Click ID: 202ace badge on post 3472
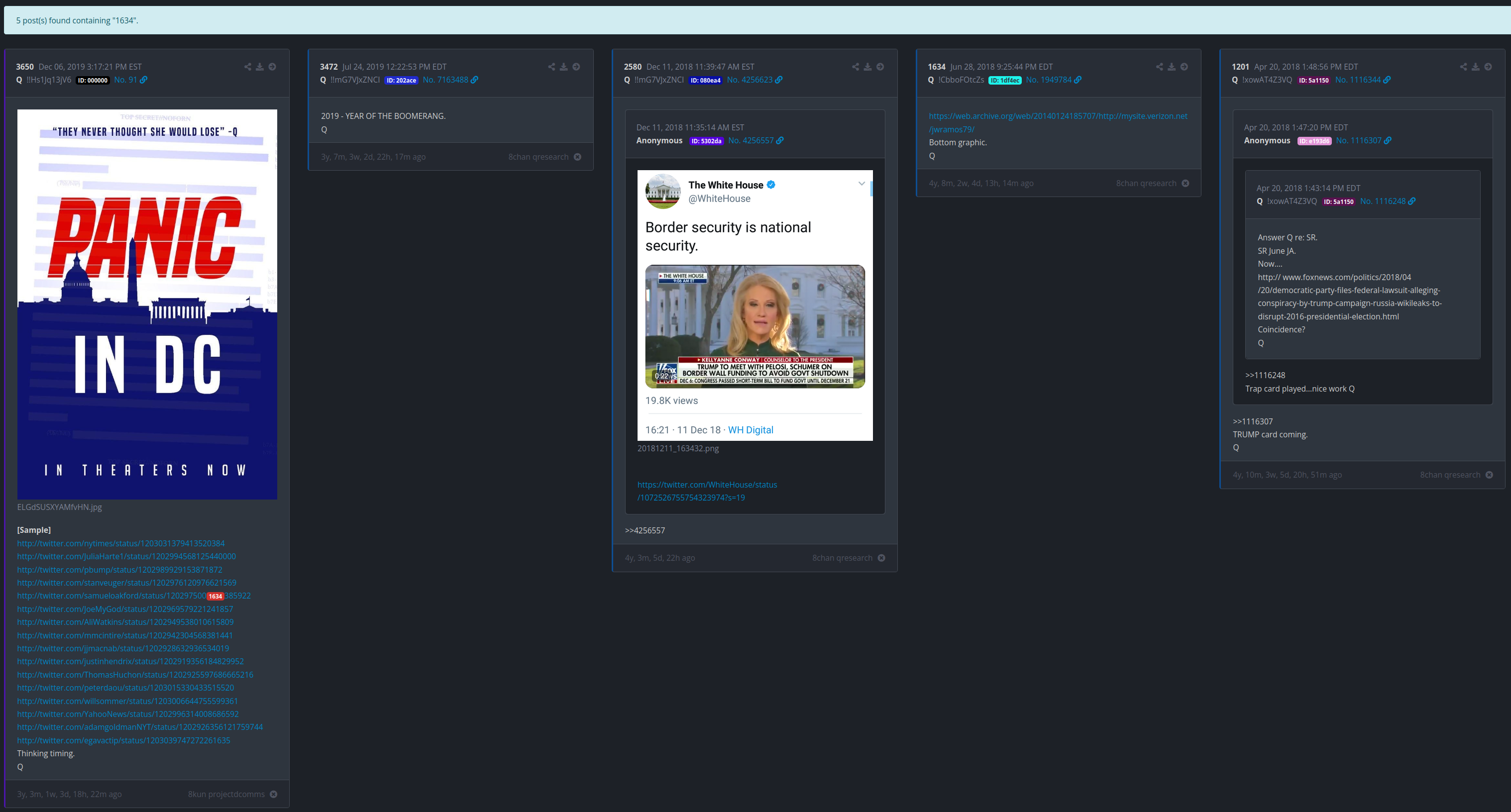The width and height of the screenshot is (1511, 812). (401, 80)
